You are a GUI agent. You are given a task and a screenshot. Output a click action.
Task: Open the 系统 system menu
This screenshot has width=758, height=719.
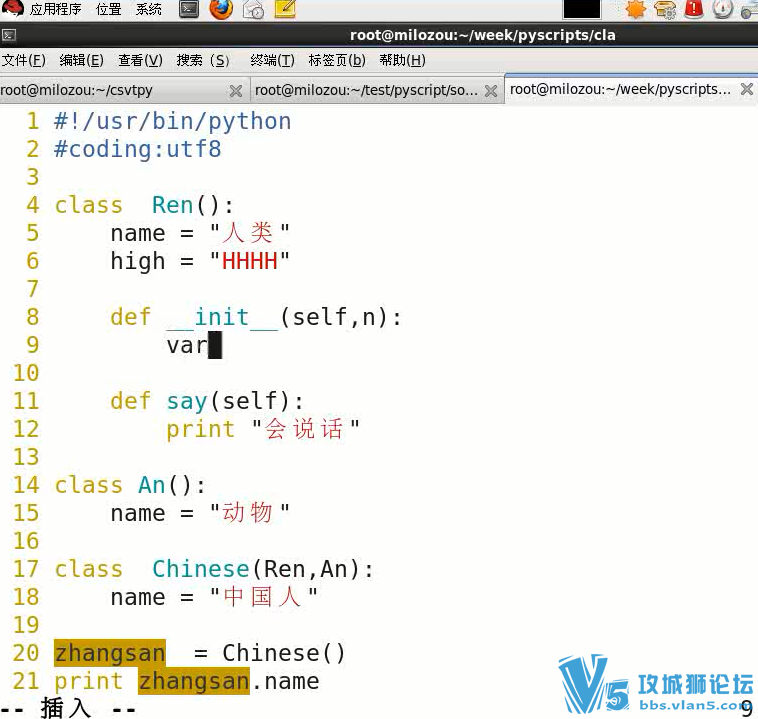pos(148,9)
